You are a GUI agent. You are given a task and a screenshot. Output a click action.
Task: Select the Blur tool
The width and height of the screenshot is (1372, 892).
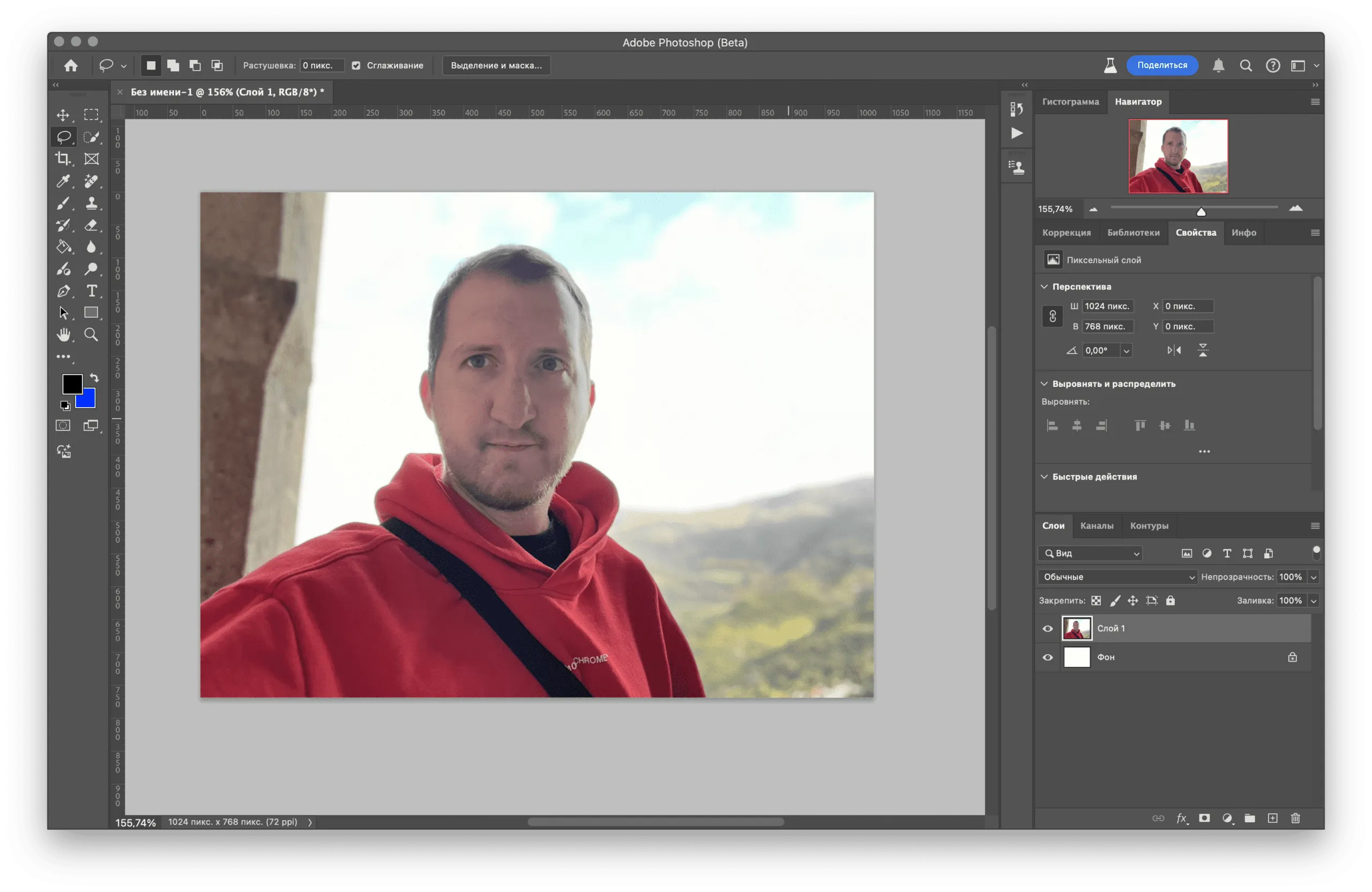pos(91,246)
